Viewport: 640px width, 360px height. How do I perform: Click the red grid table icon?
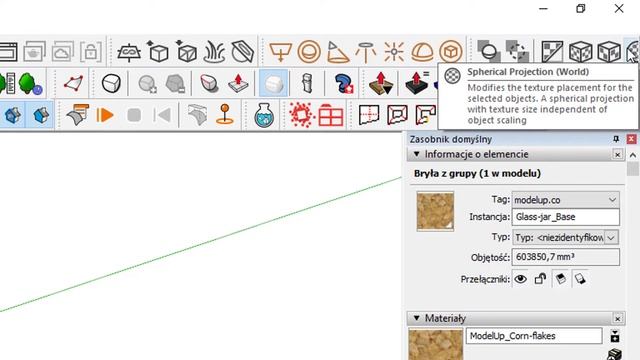pos(331,115)
